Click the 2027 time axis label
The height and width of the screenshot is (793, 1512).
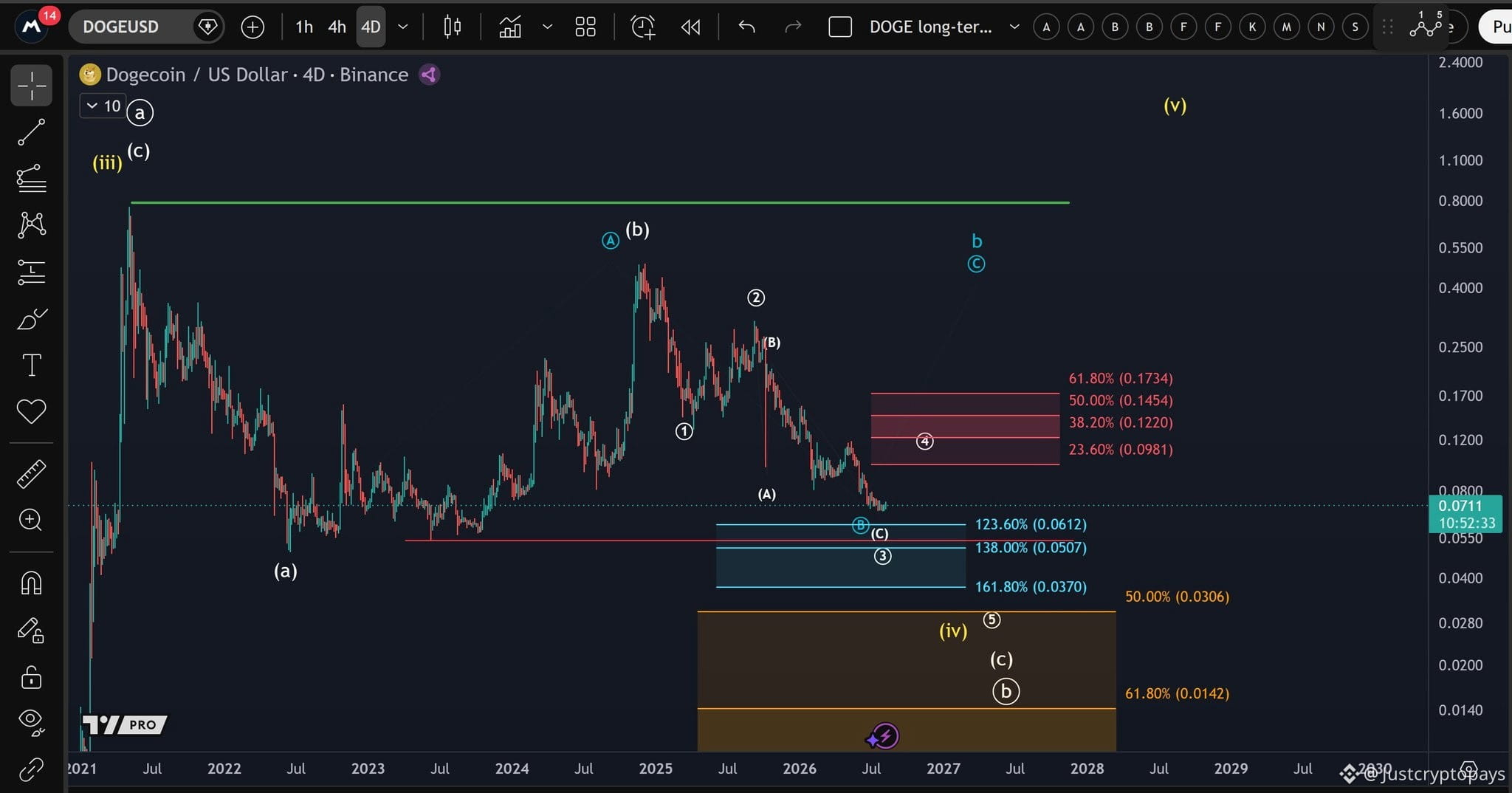[x=944, y=769]
